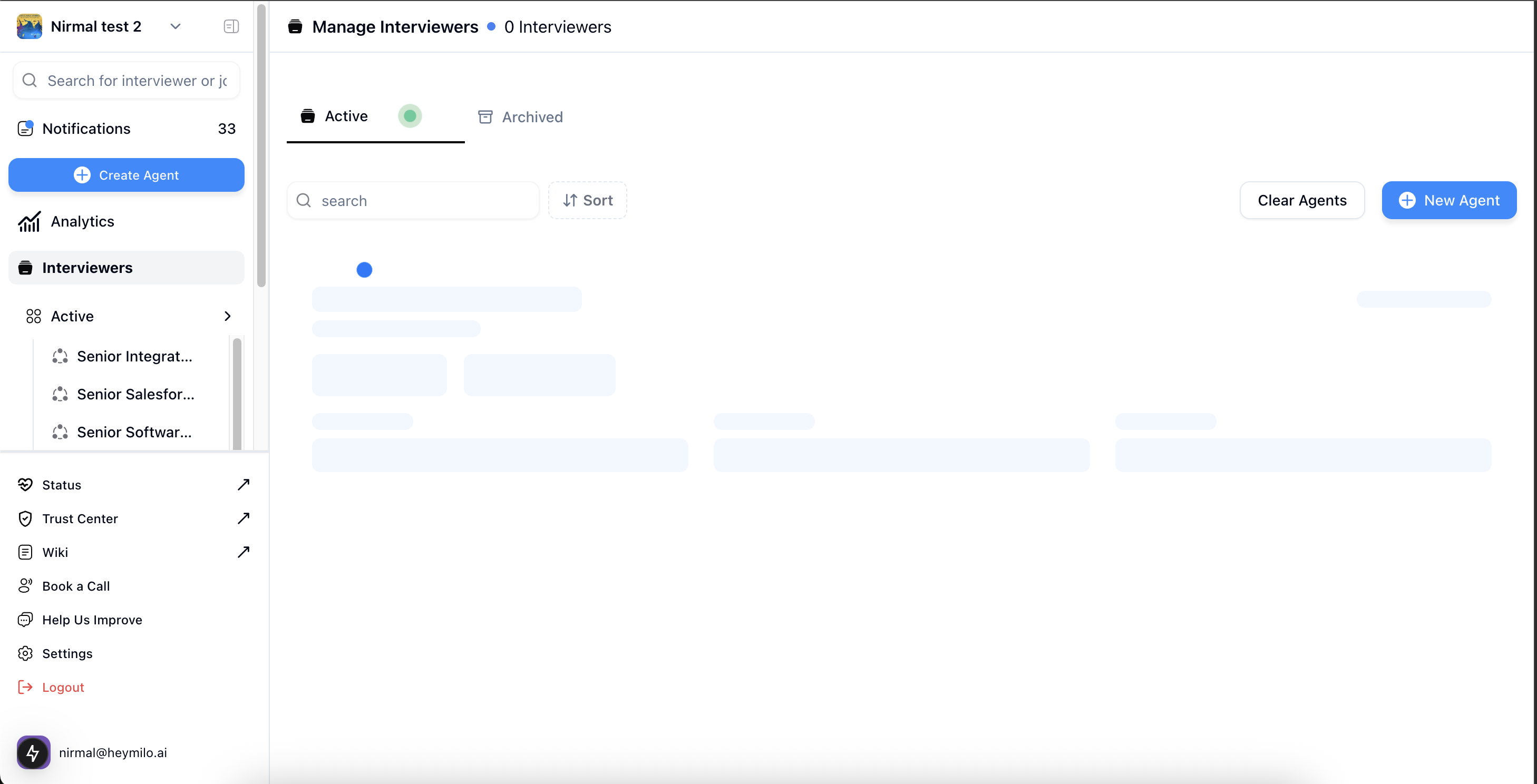Screen dimensions: 1537x784
Task: Expand the Active interviewers chevron
Action: point(227,316)
